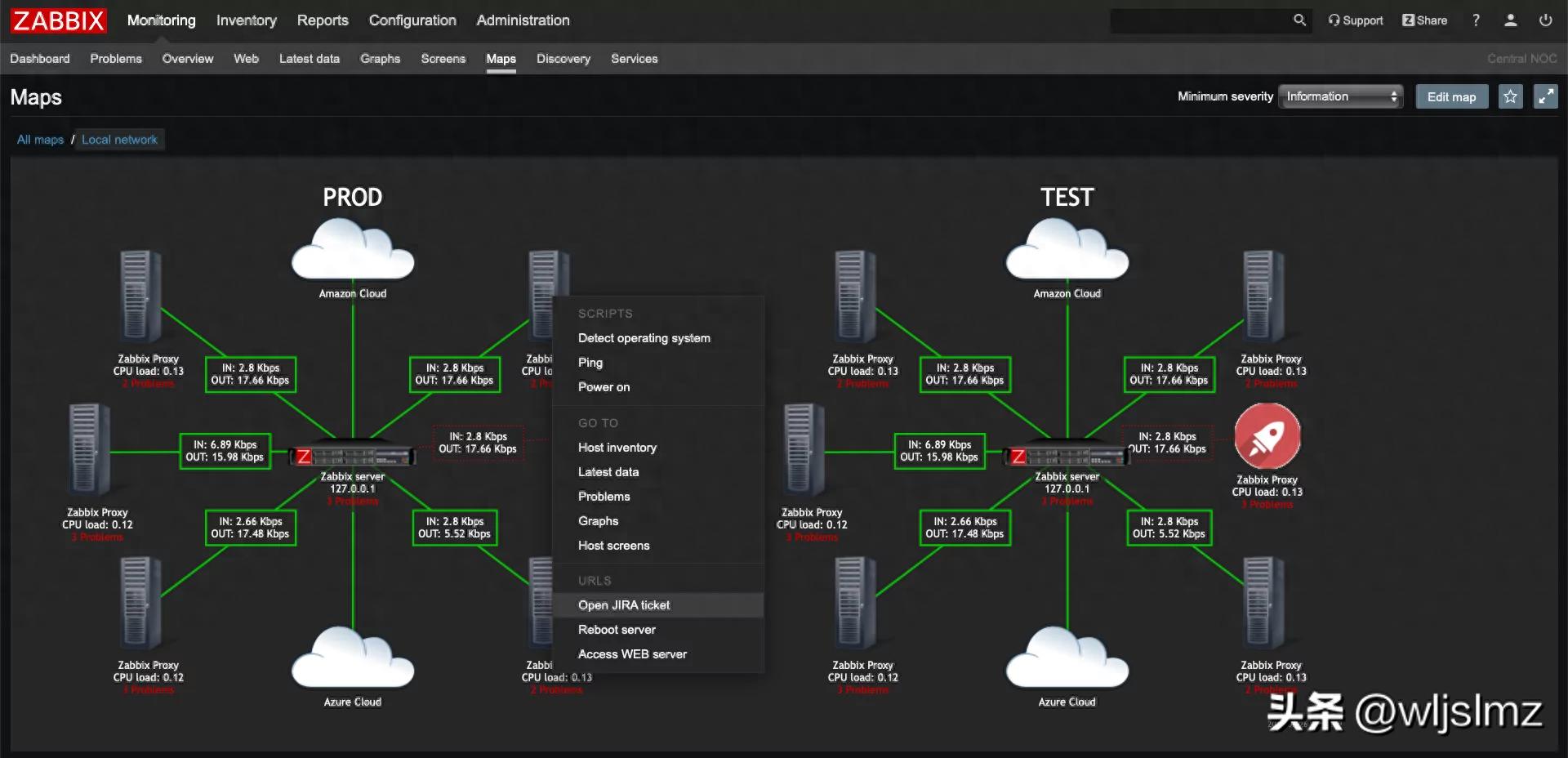Click TEST link label OUT 5.52 Kbps
The width and height of the screenshot is (1568, 758).
(1169, 528)
